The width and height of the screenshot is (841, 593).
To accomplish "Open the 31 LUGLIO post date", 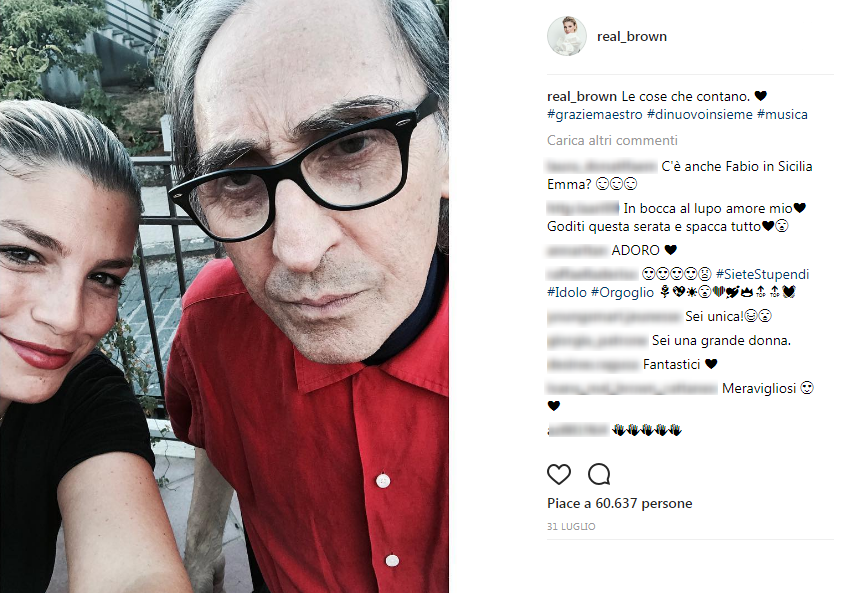I will coord(571,527).
